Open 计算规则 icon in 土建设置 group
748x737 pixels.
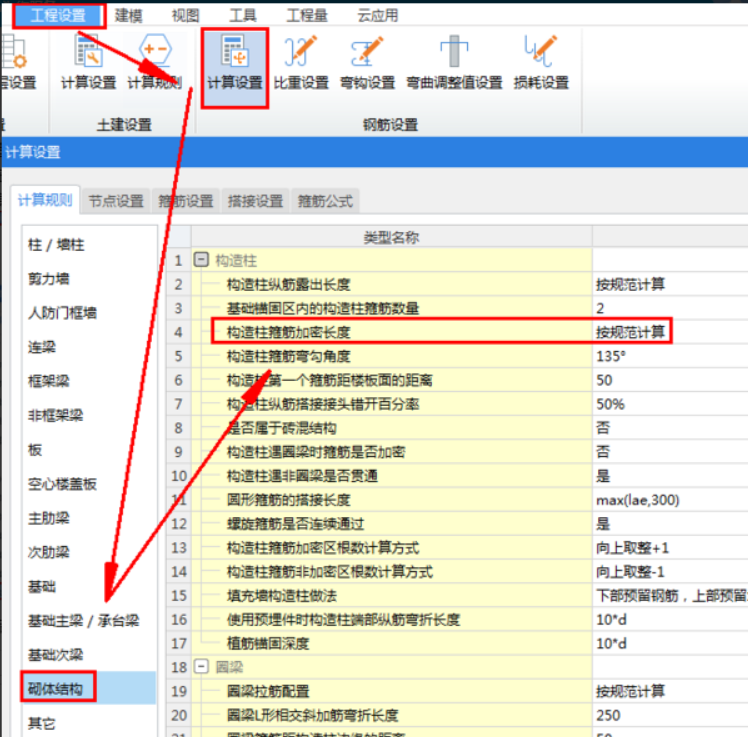[x=155, y=63]
